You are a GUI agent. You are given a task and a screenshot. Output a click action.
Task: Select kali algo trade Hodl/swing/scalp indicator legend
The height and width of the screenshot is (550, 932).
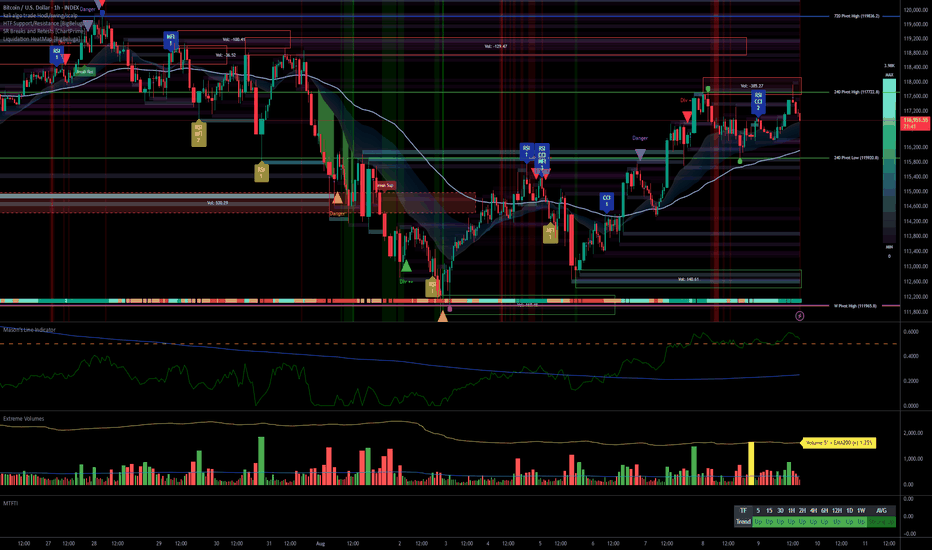[x=40, y=15]
